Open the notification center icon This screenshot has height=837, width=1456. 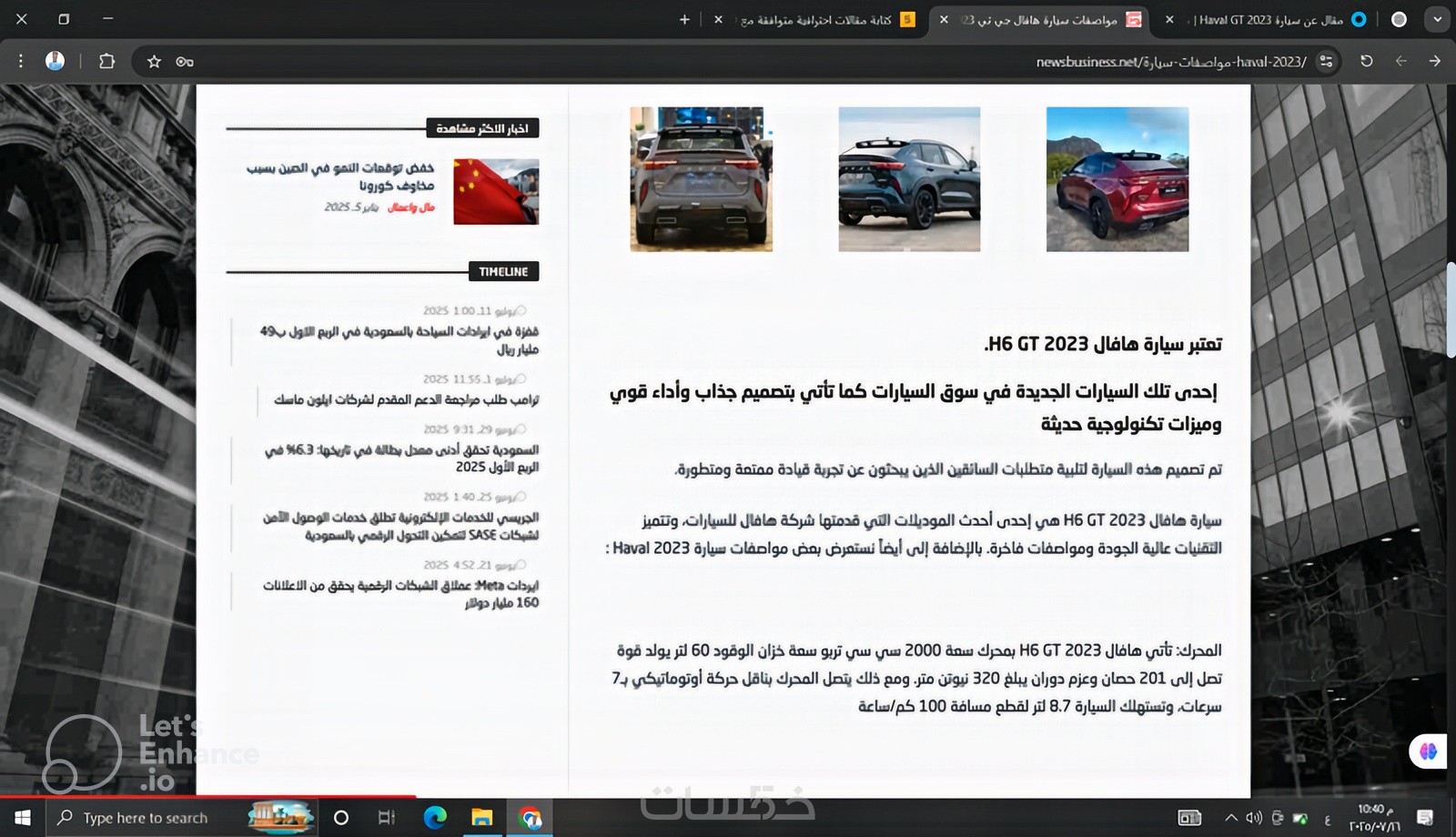(1426, 818)
